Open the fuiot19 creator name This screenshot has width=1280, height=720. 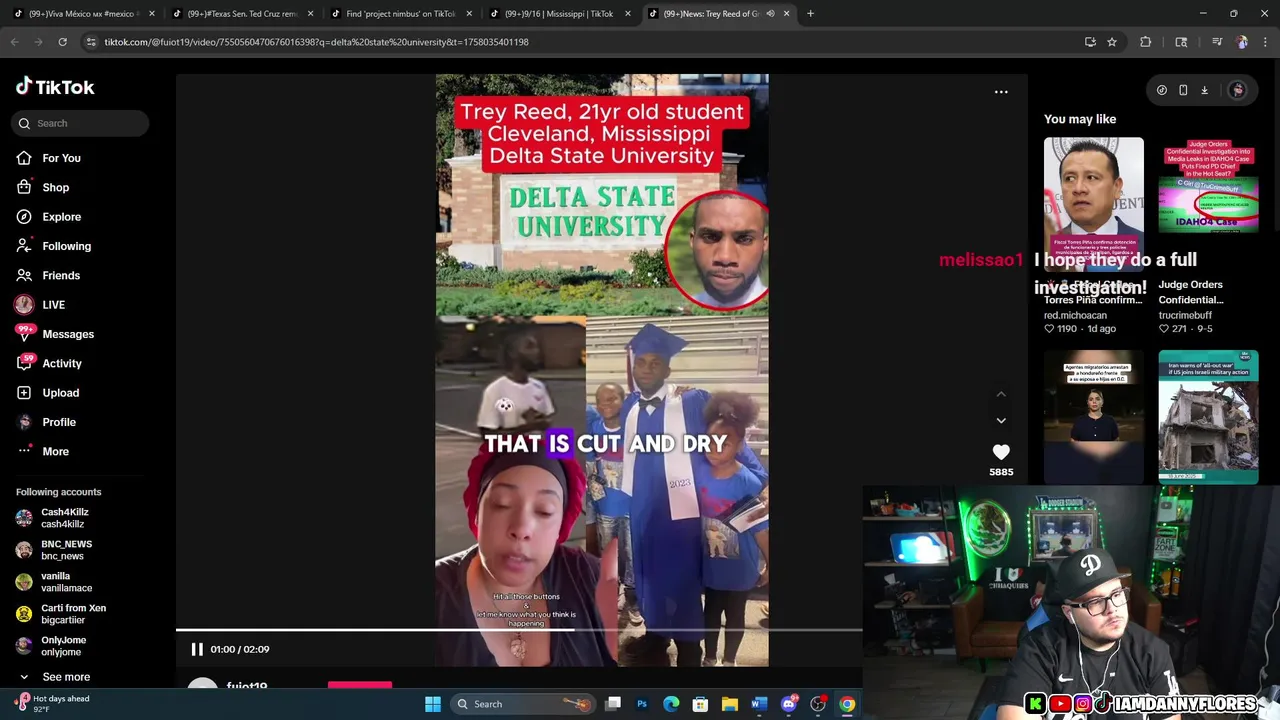pos(247,687)
